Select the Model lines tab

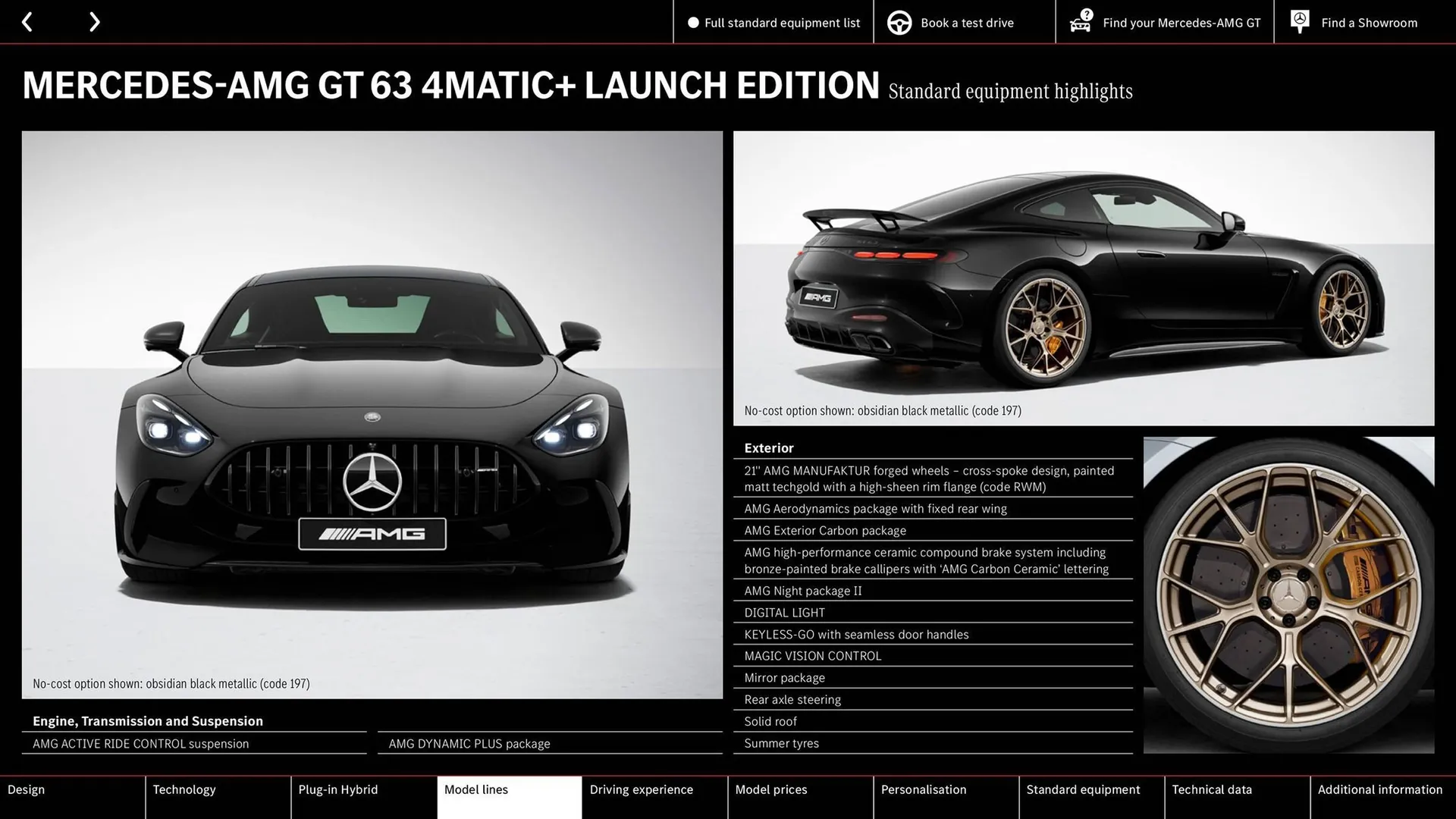509,797
